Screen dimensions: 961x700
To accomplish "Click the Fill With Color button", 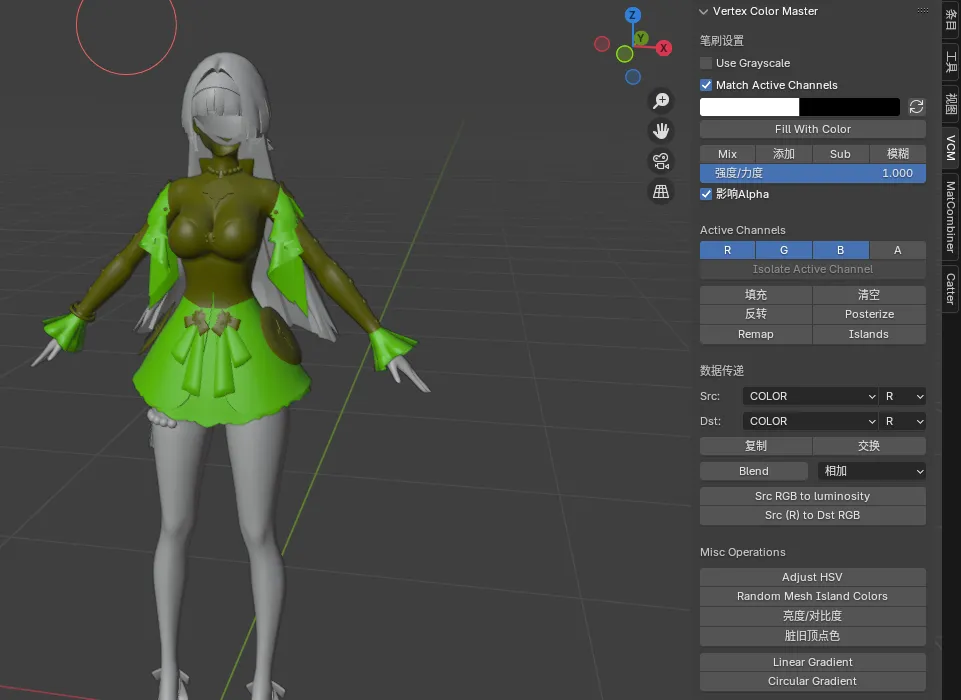I will pos(813,129).
